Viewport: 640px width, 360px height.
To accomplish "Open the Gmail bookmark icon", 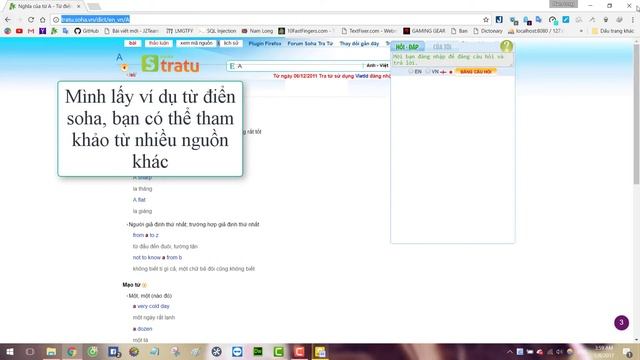I will tap(31, 31).
